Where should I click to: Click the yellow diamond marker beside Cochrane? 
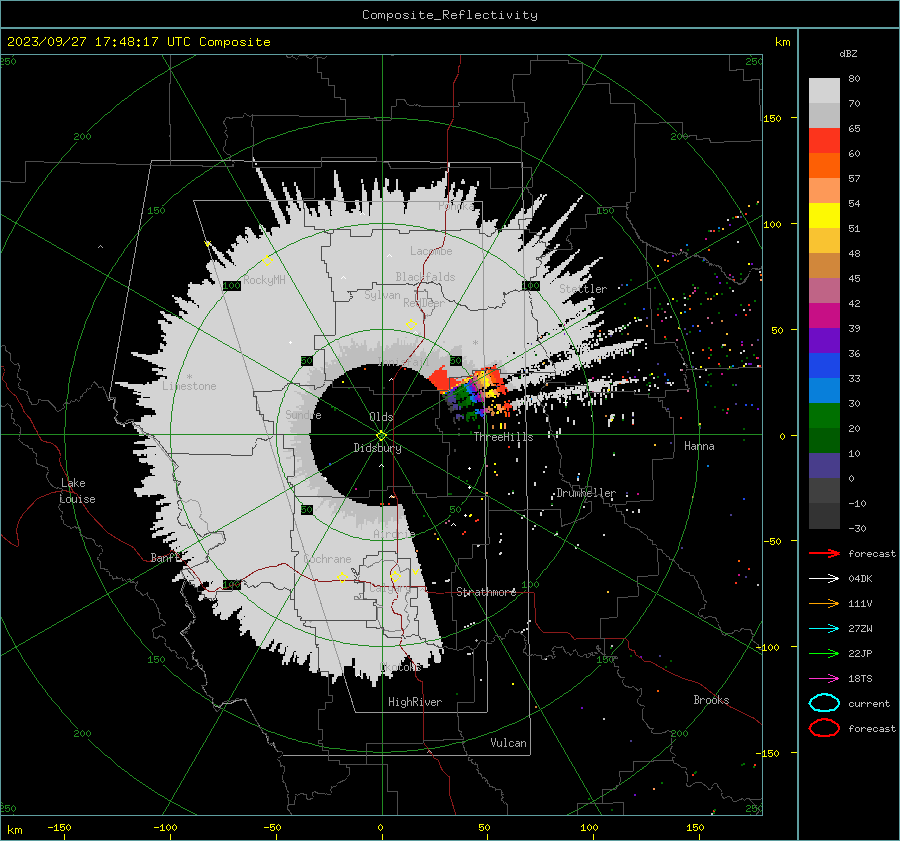[x=342, y=577]
